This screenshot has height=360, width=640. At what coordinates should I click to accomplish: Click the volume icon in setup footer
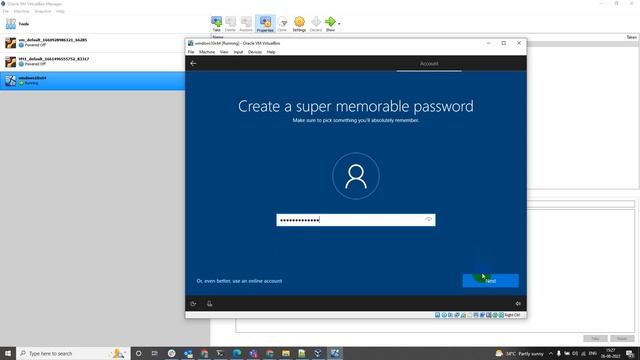(518, 303)
